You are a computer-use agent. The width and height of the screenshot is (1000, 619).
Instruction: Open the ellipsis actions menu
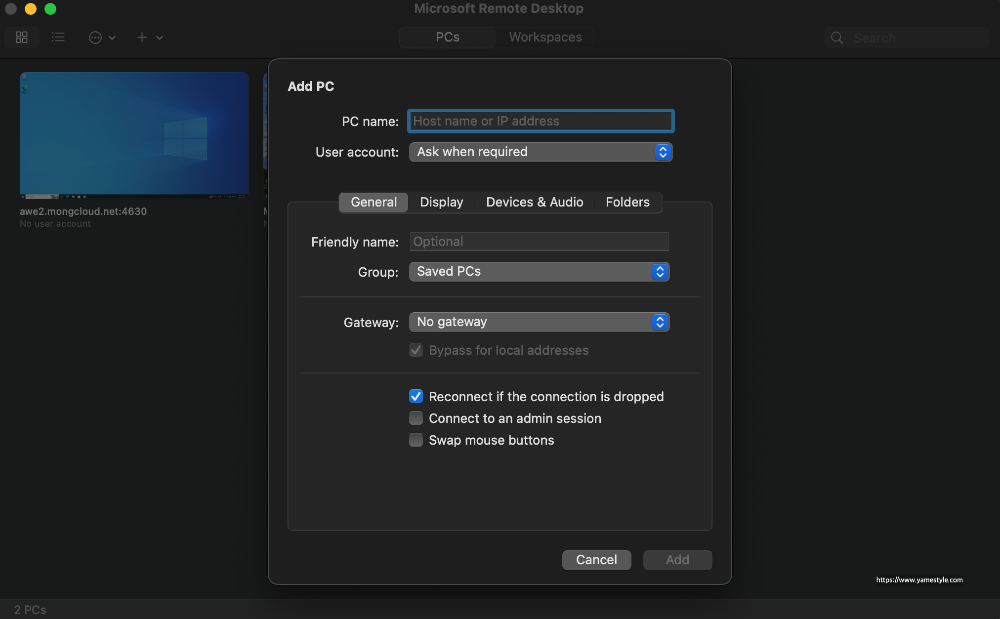click(95, 38)
